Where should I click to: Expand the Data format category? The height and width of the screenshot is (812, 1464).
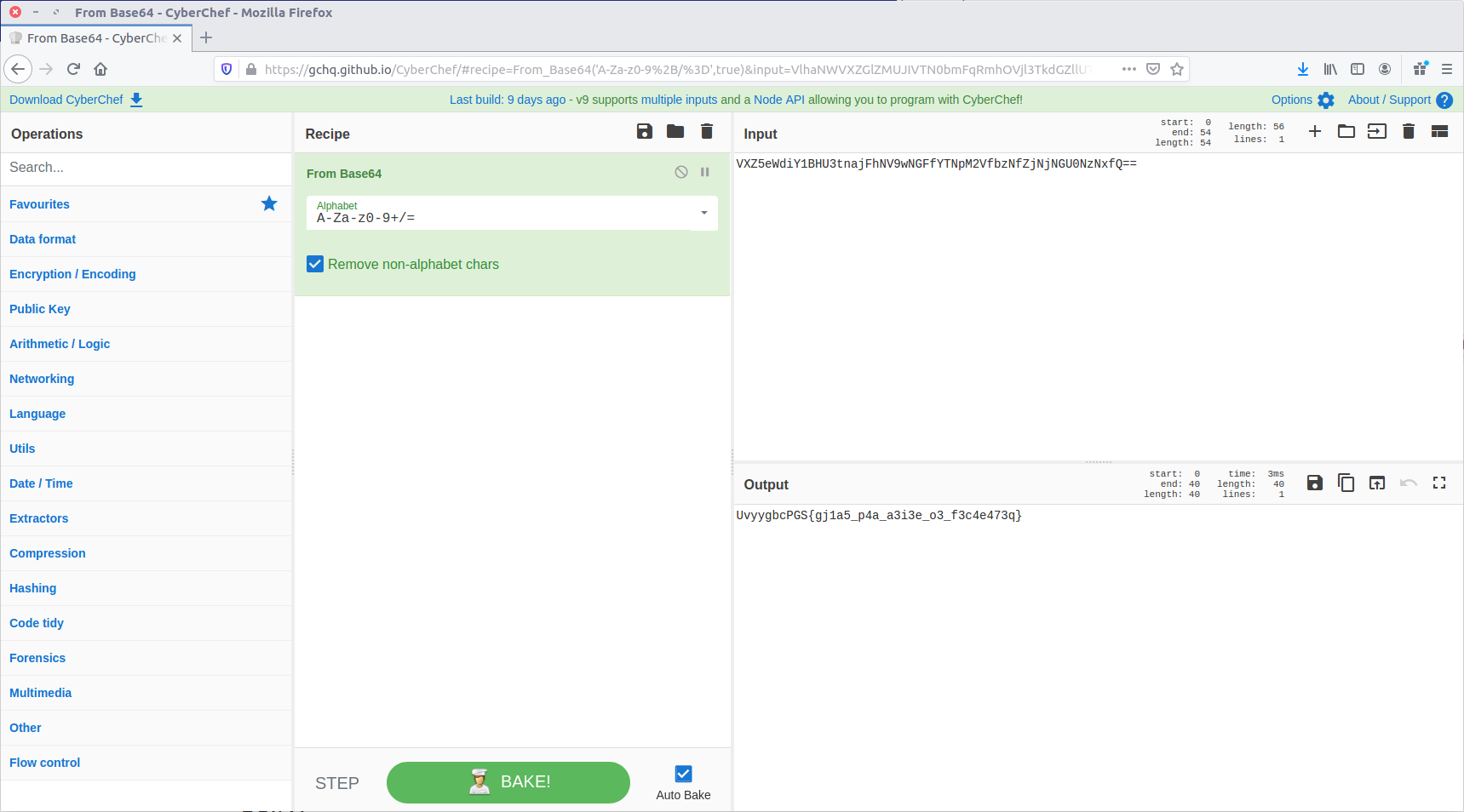[43, 239]
